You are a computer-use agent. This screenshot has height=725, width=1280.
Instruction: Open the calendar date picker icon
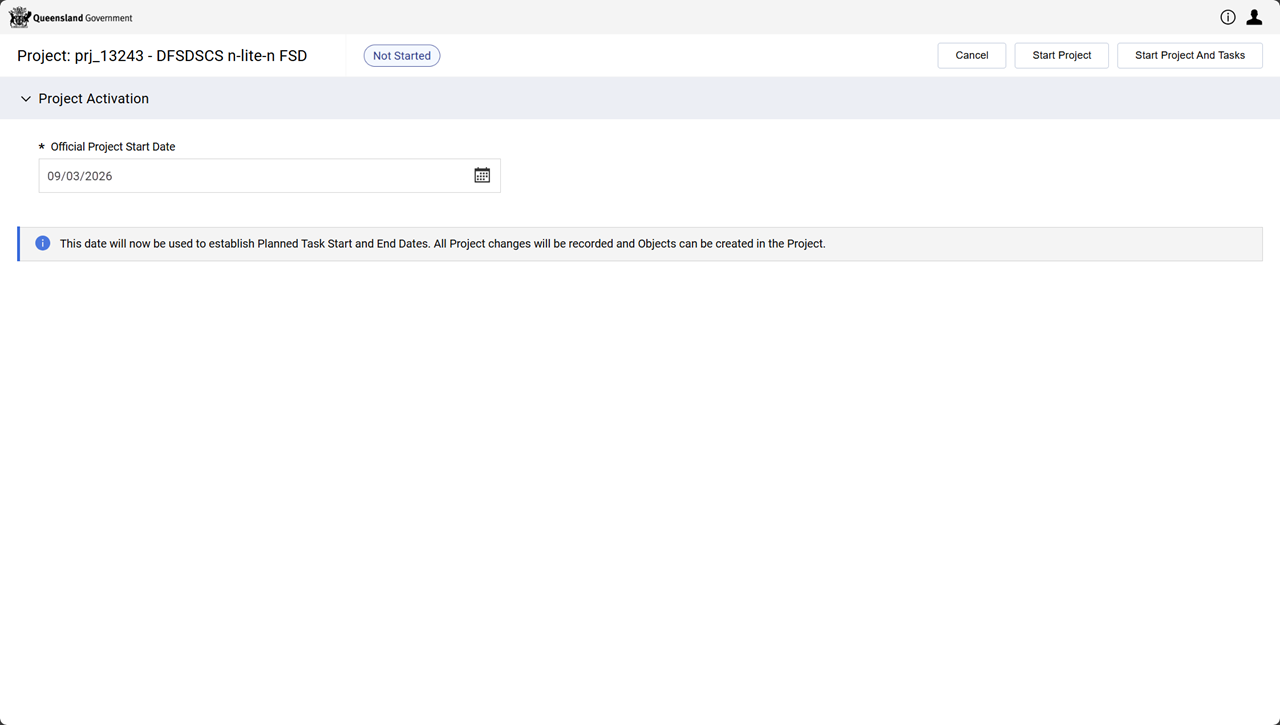(482, 176)
